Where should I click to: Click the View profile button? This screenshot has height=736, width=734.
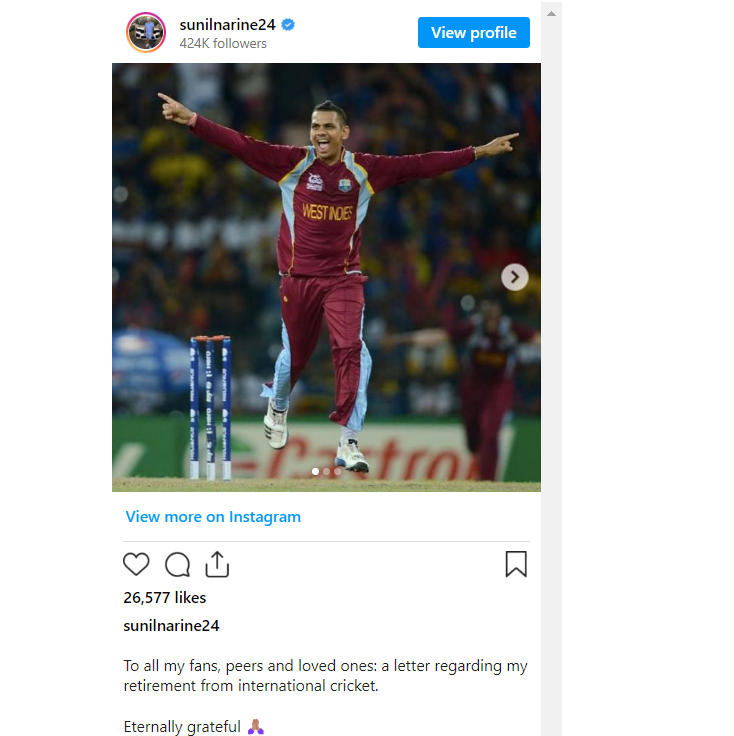pos(474,32)
